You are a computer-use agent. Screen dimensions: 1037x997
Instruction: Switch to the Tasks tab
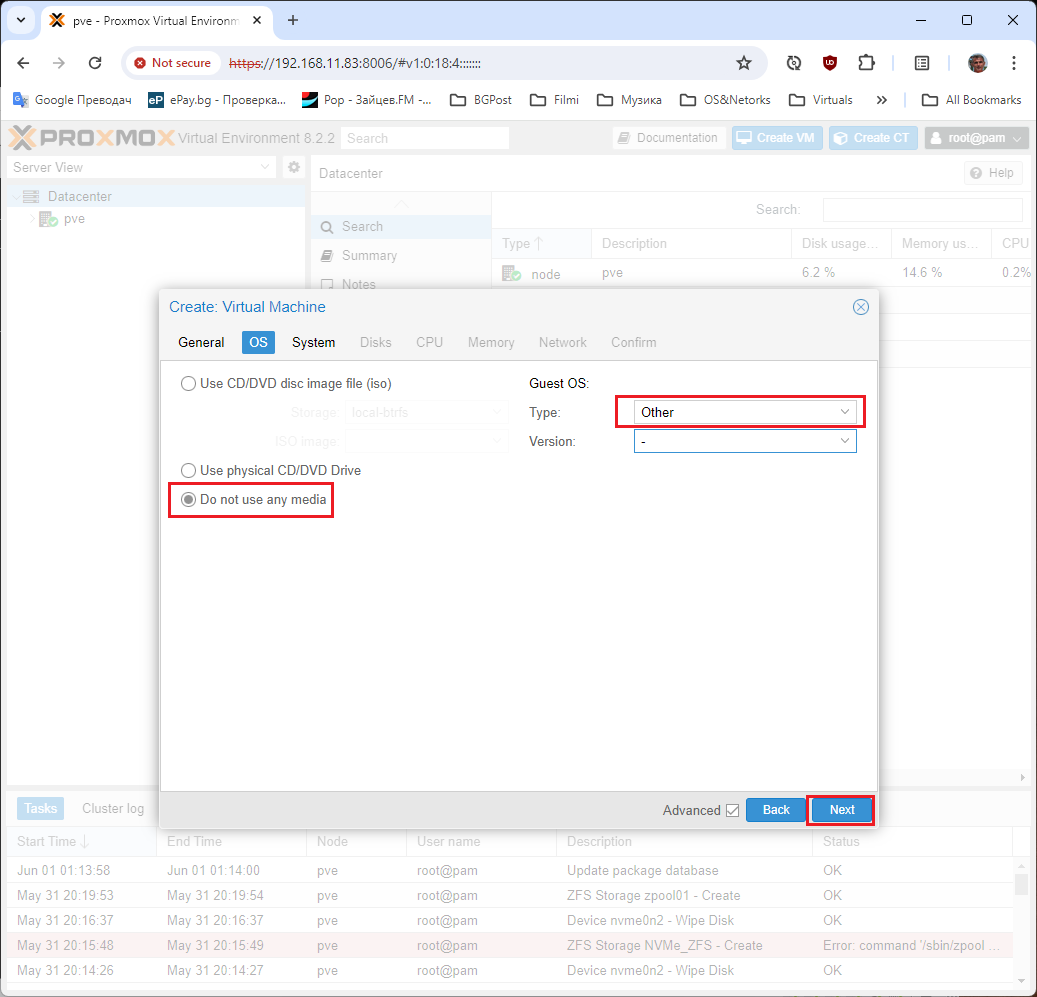click(x=40, y=808)
